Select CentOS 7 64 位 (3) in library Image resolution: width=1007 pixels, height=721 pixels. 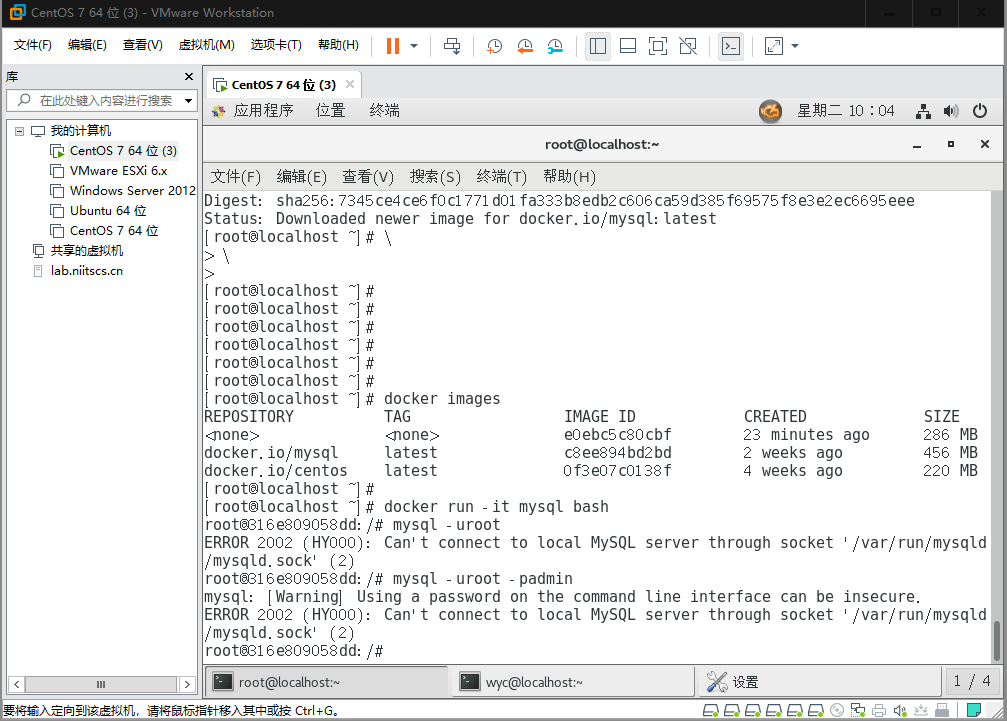click(123, 150)
